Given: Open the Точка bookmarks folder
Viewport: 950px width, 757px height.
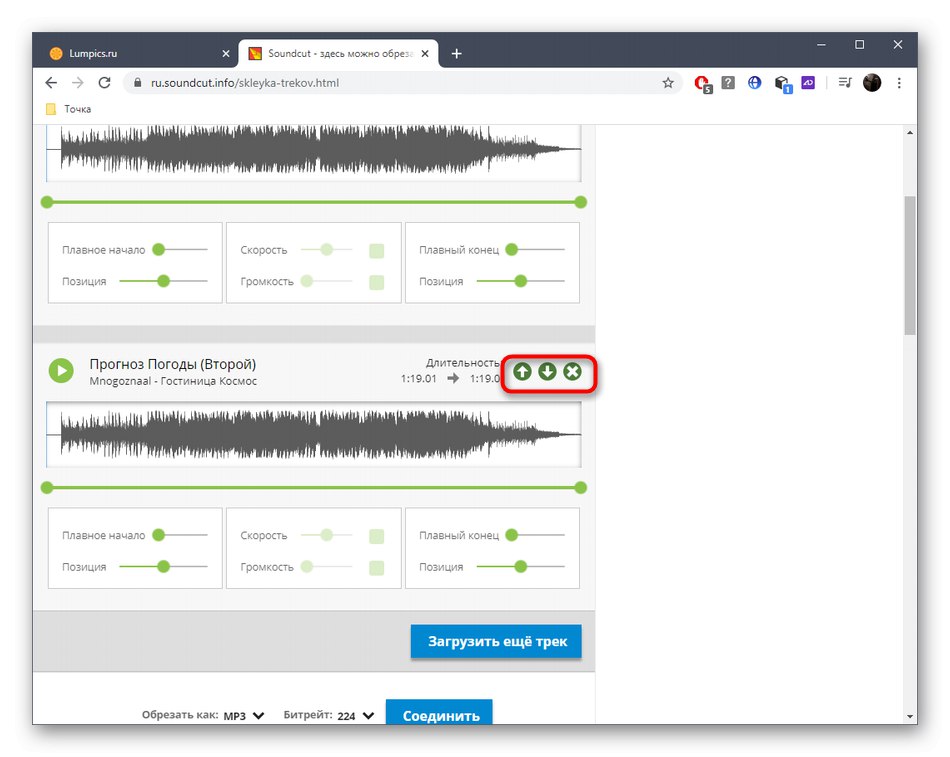Looking at the screenshot, I should coord(68,109).
